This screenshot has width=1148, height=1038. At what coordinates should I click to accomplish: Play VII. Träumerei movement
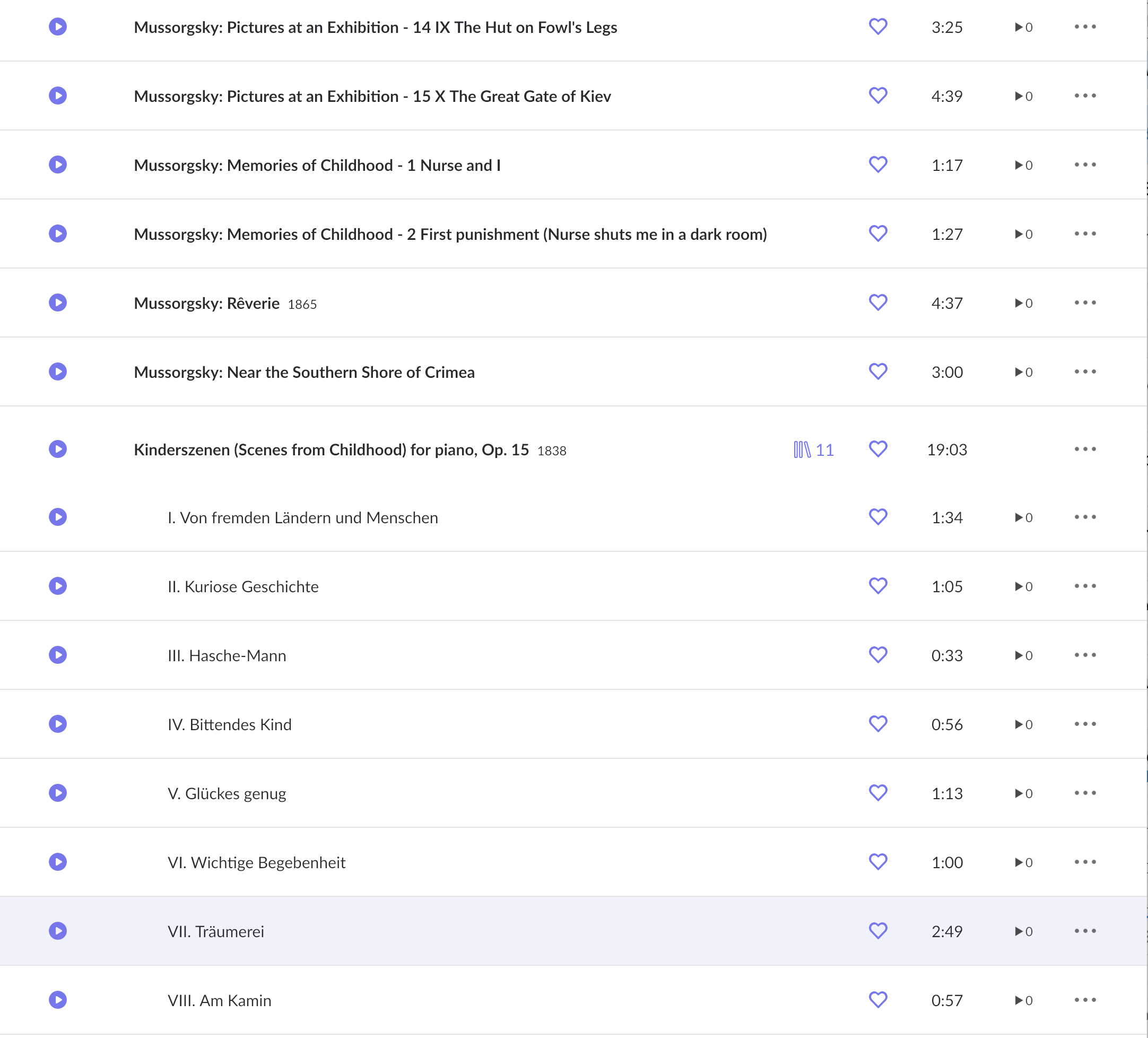pyautogui.click(x=57, y=931)
